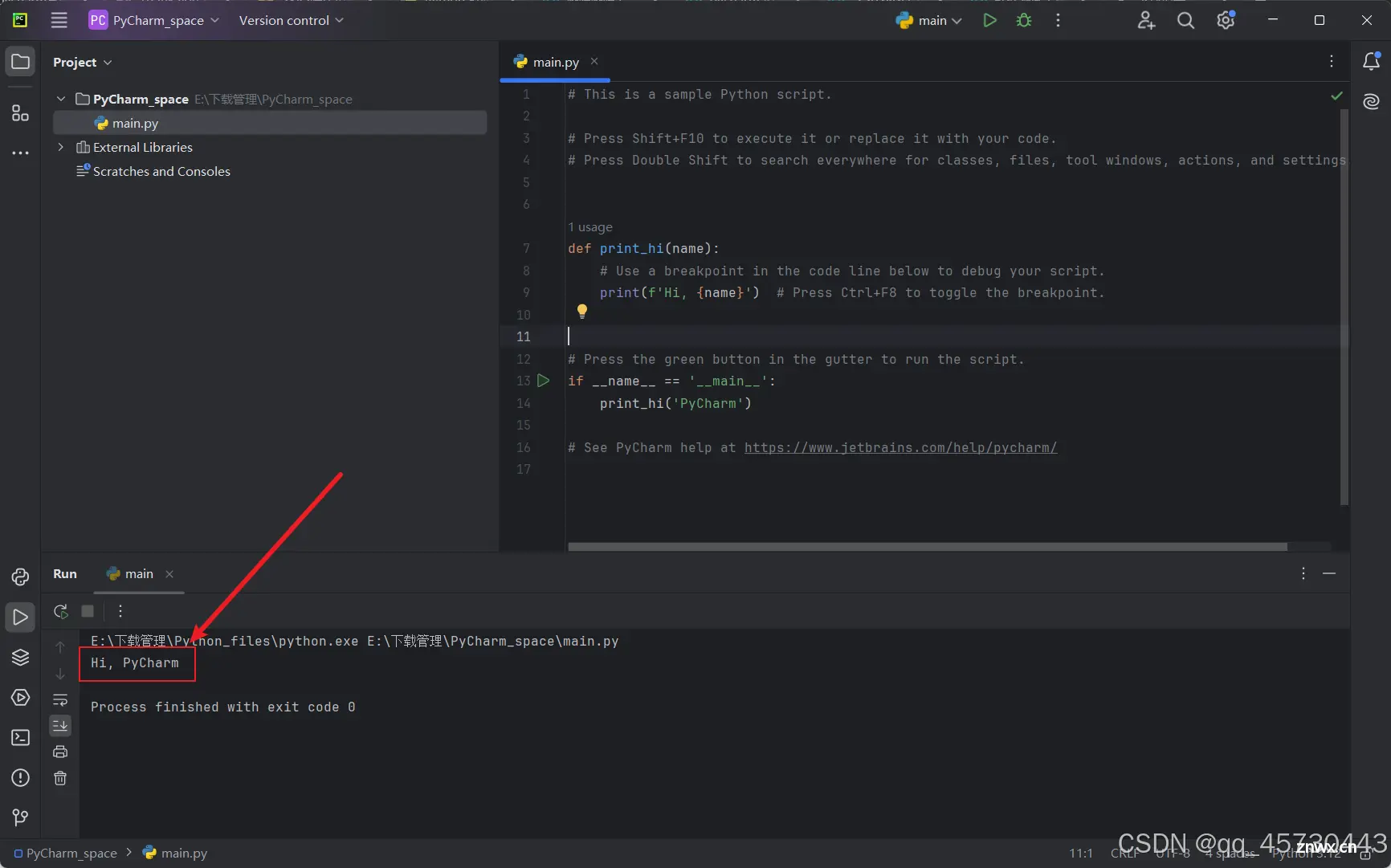Rerun main in Run panel

[60, 611]
